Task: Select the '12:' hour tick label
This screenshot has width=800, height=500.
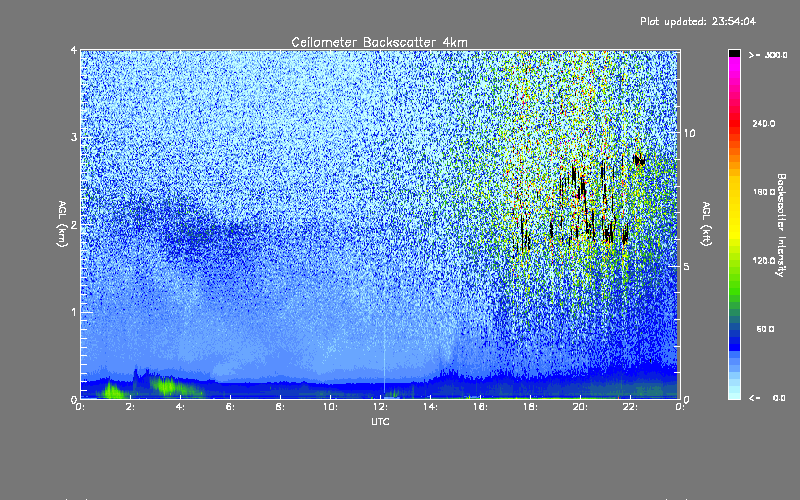Action: [381, 407]
